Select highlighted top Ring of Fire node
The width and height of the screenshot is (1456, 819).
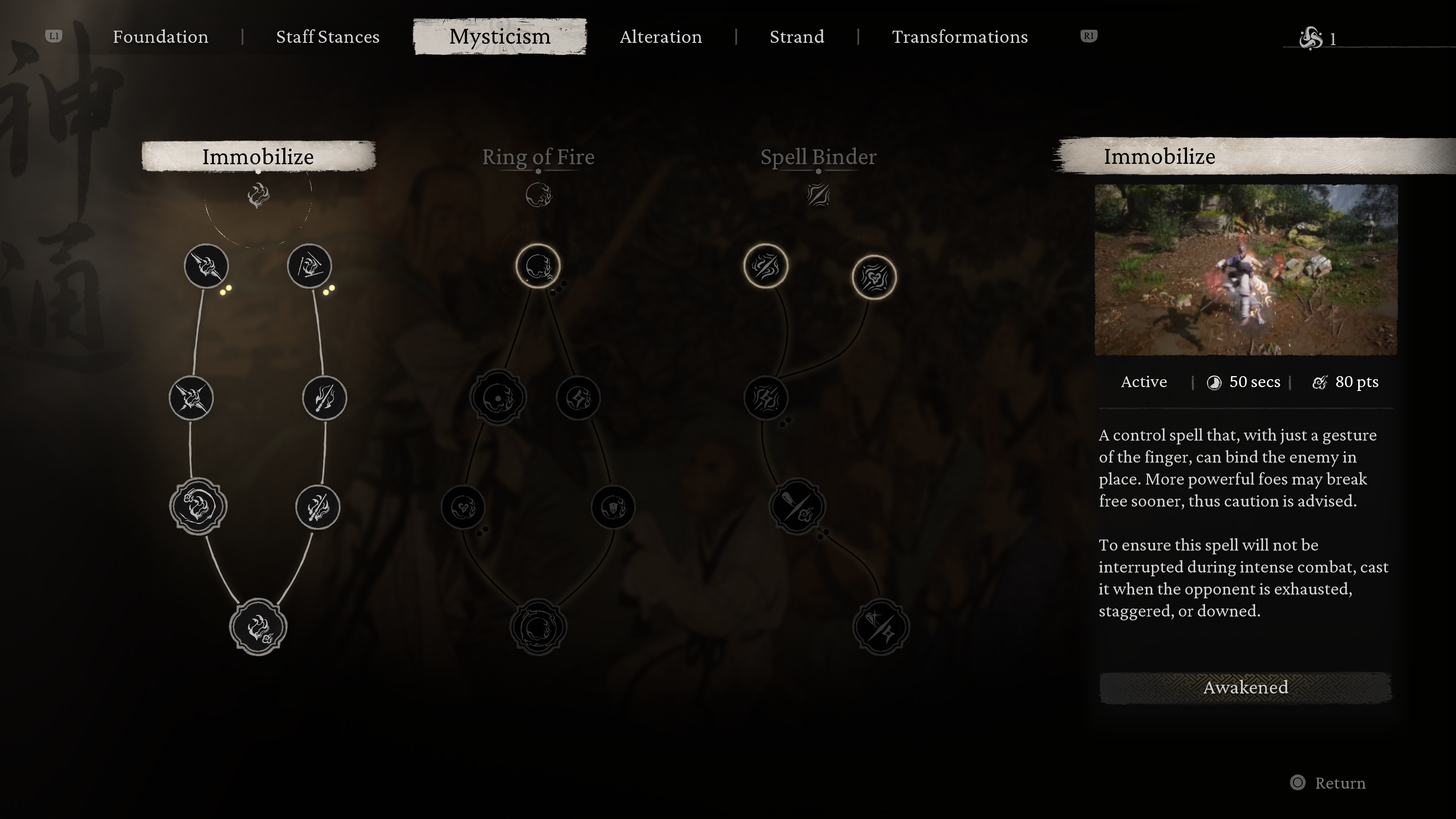click(x=538, y=266)
